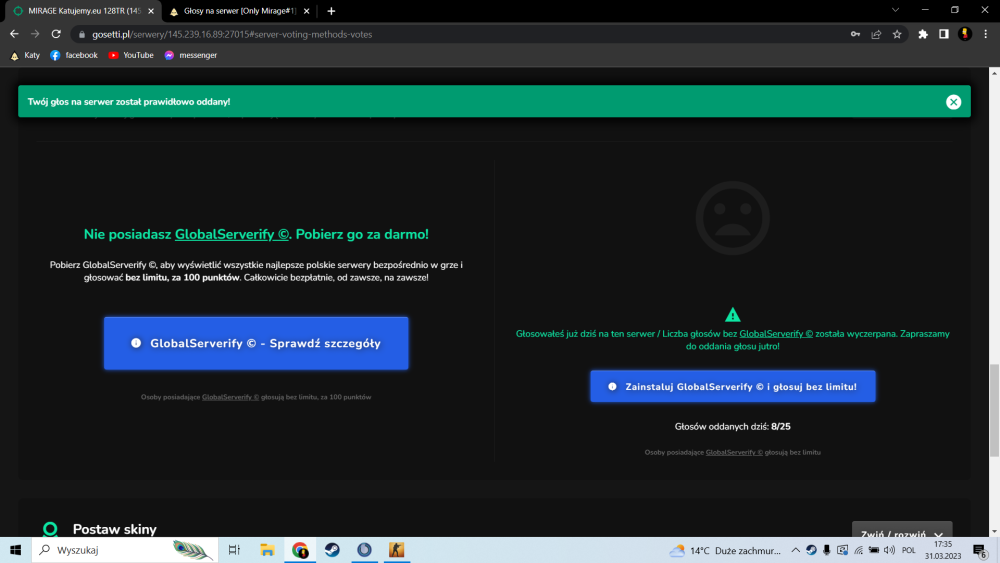Show hidden system tray icons
This screenshot has height=563, width=1000.
[x=795, y=550]
